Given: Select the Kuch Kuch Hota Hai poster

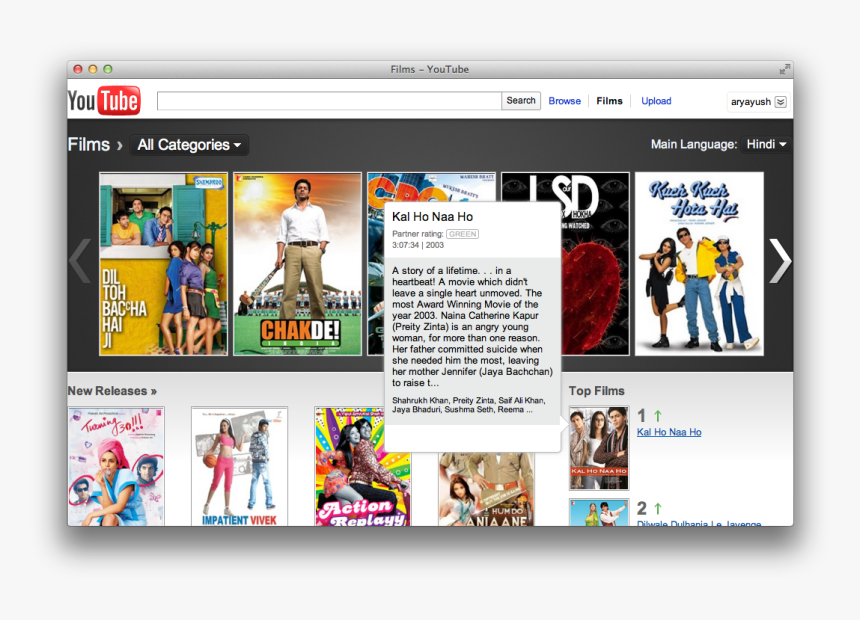Looking at the screenshot, I should click(x=699, y=264).
